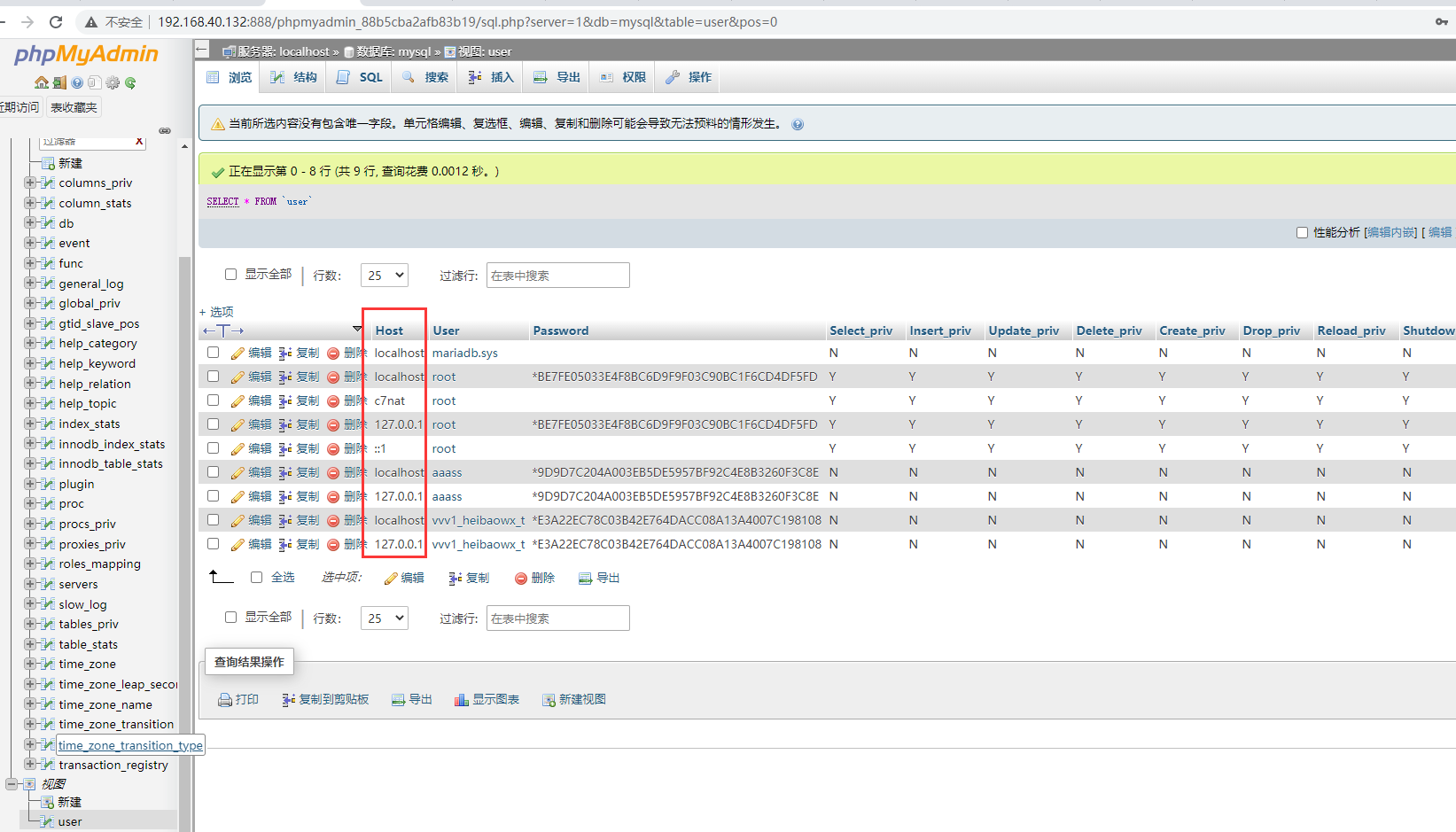This screenshot has height=832, width=1456.
Task: Open phpMyAdmin documentation icon
Action: tap(77, 82)
